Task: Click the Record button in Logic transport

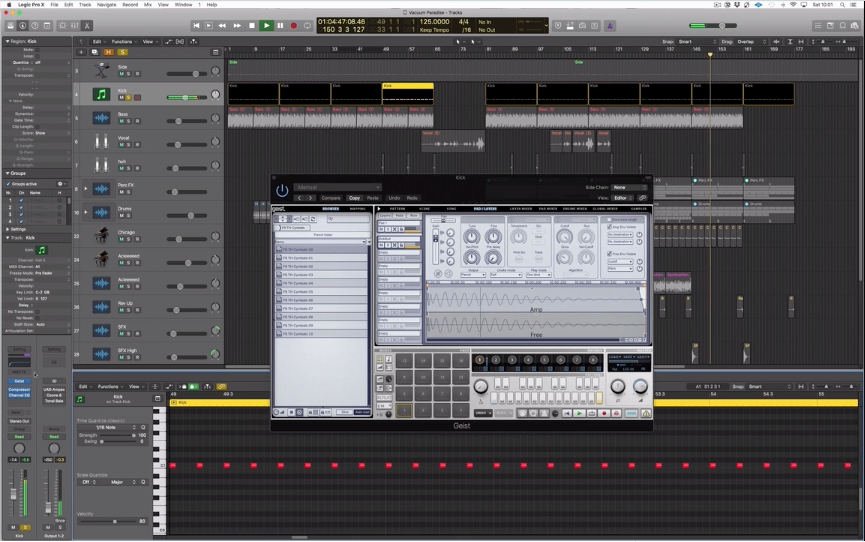Action: 294,25
